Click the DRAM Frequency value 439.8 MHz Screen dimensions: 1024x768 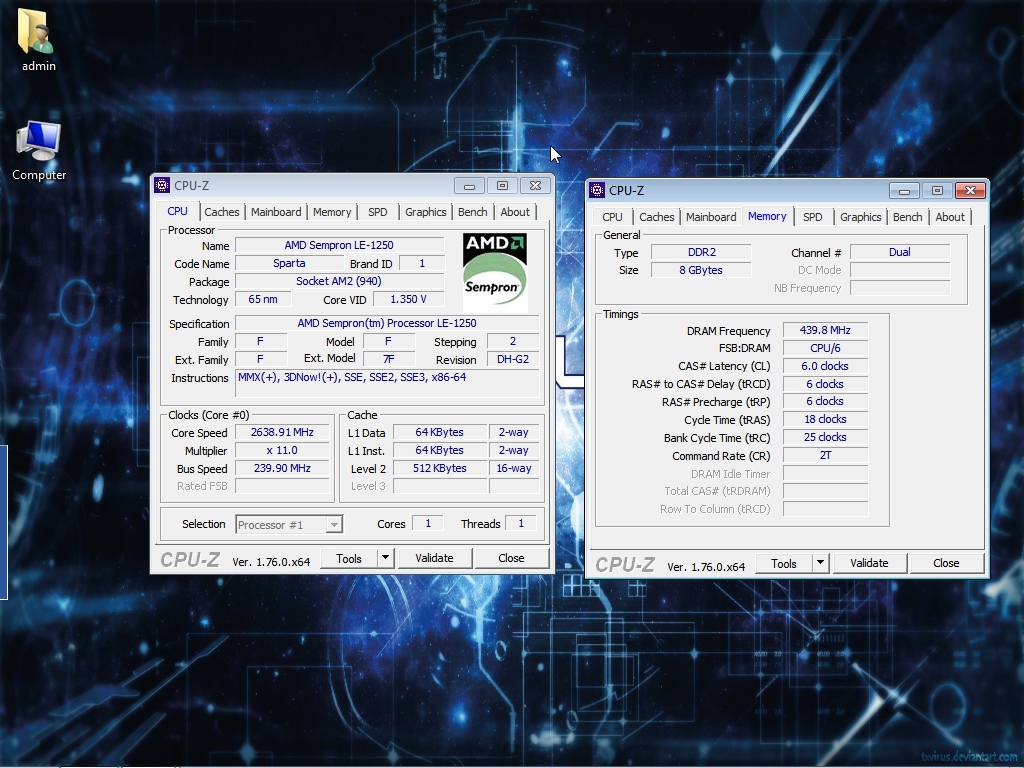click(825, 330)
